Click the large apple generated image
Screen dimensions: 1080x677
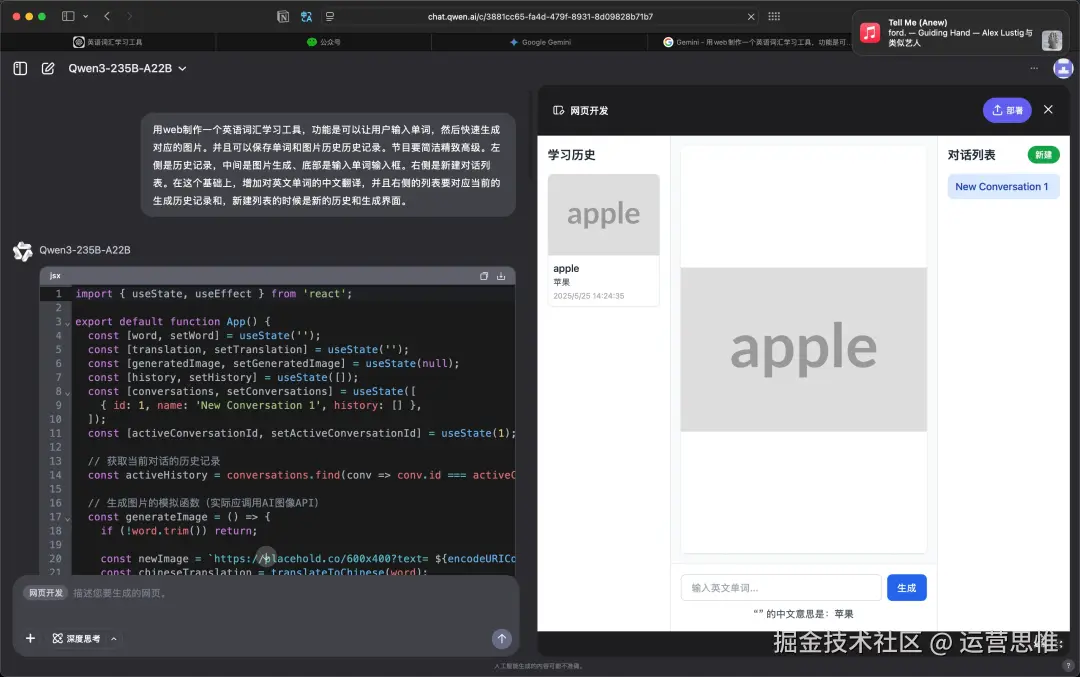click(804, 349)
